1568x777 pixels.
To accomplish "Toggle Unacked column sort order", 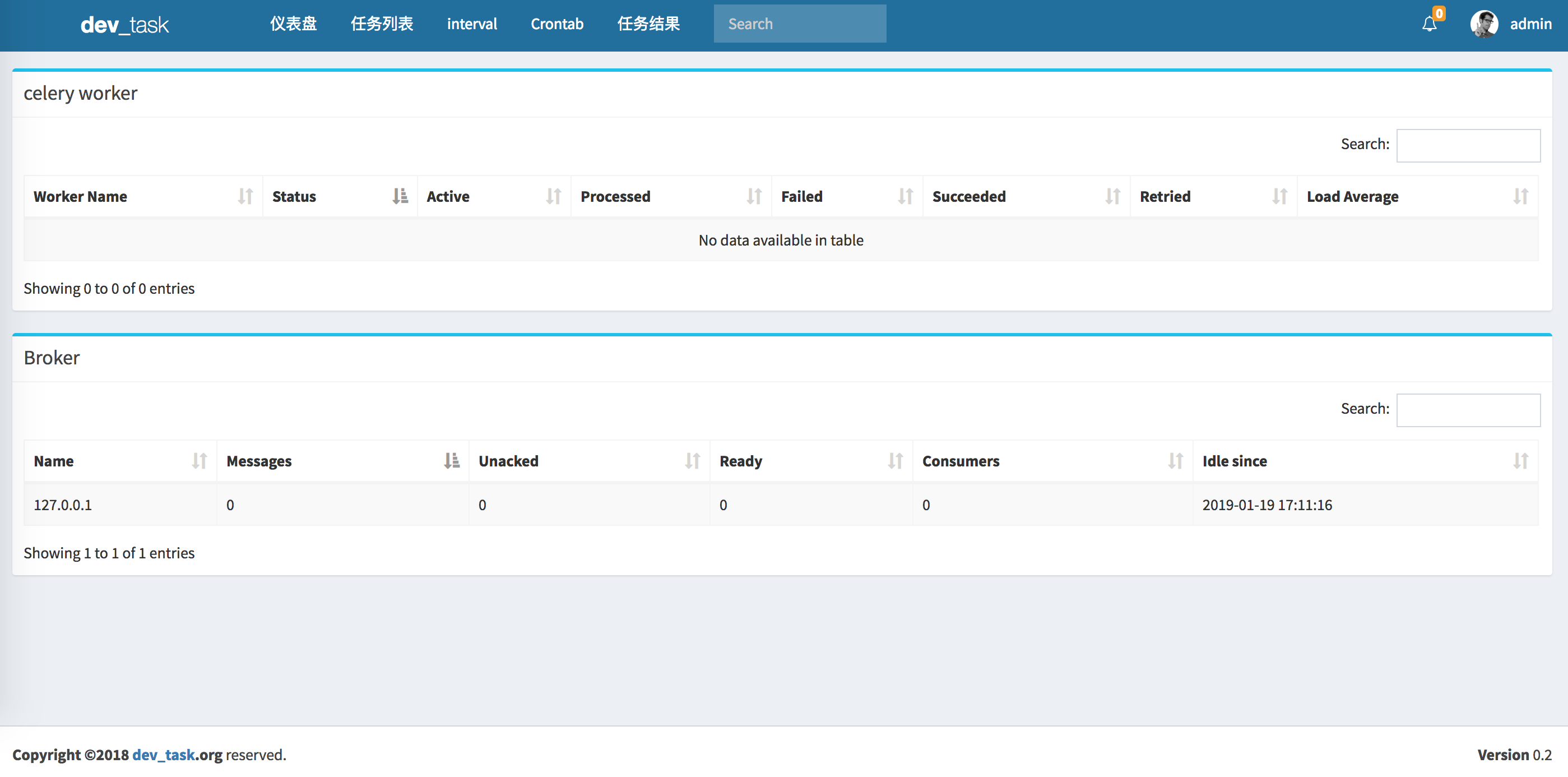I will click(x=692, y=461).
